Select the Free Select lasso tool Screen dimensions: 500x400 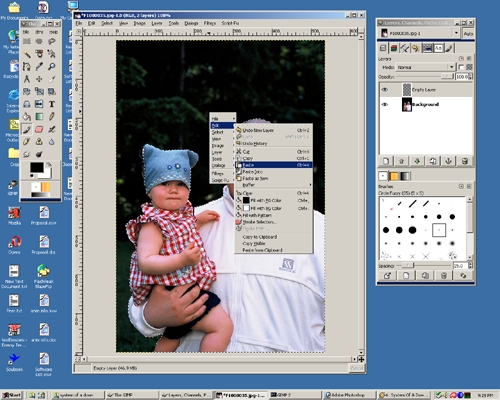pos(52,41)
